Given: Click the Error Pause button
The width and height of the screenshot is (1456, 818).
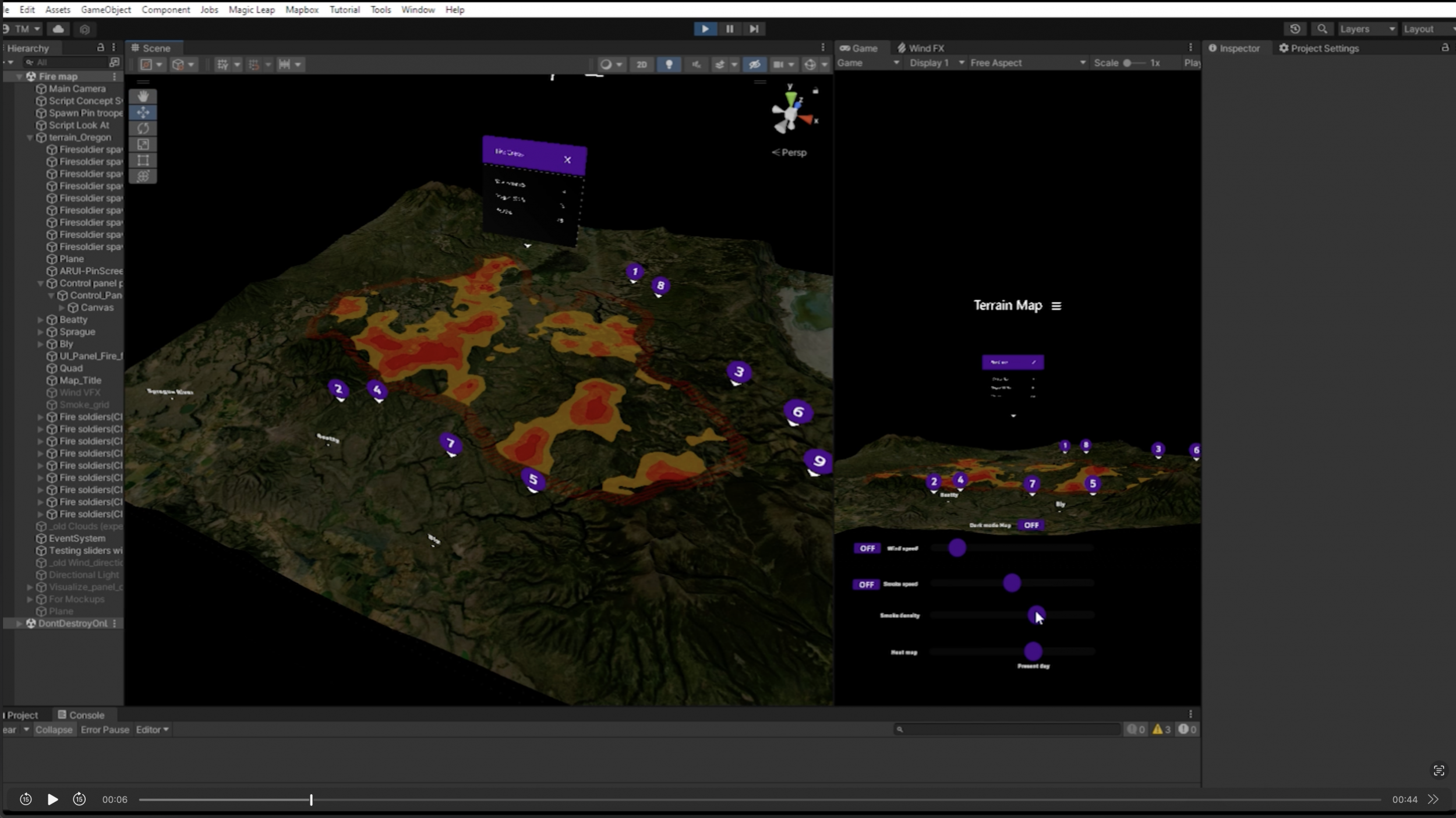Looking at the screenshot, I should pos(105,730).
